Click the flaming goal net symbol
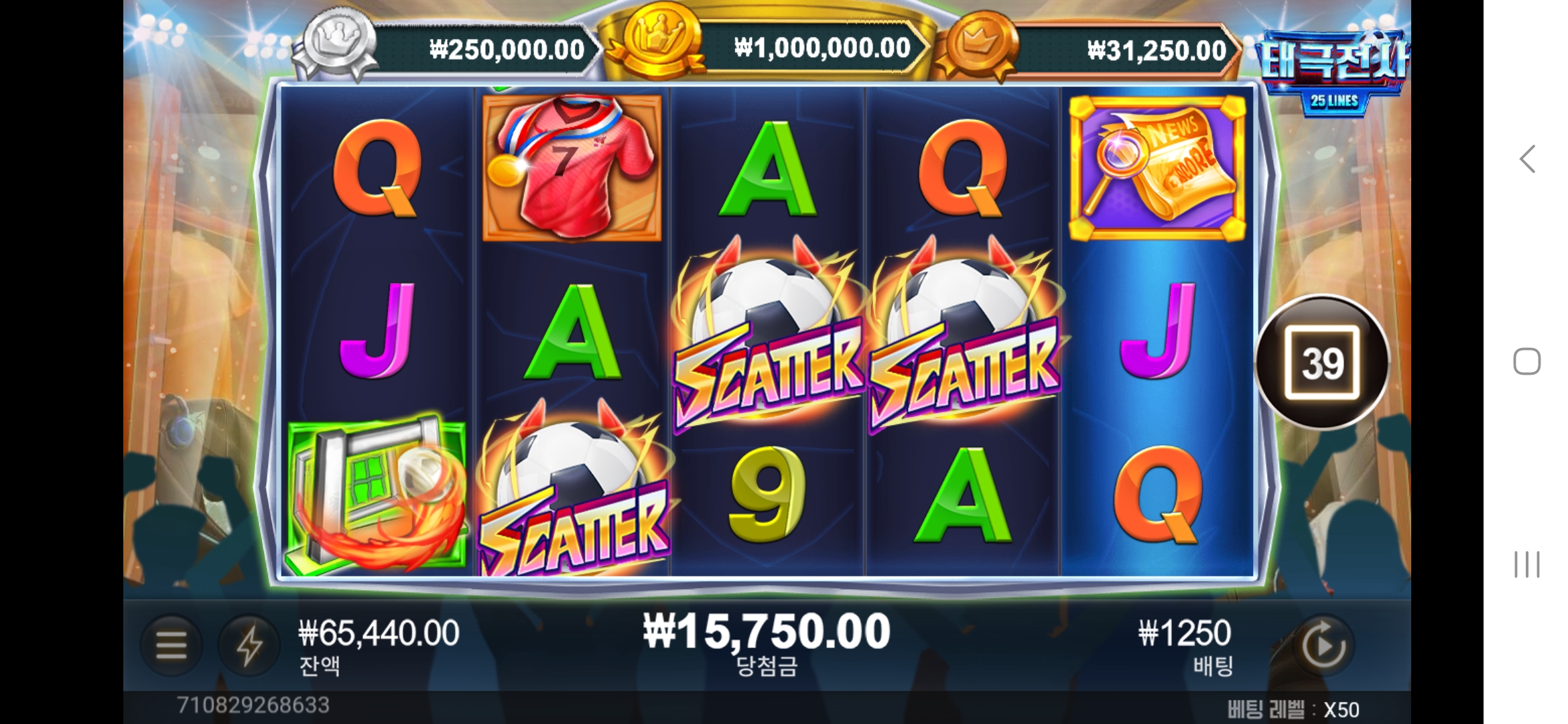This screenshot has height=724, width=1568. click(377, 496)
